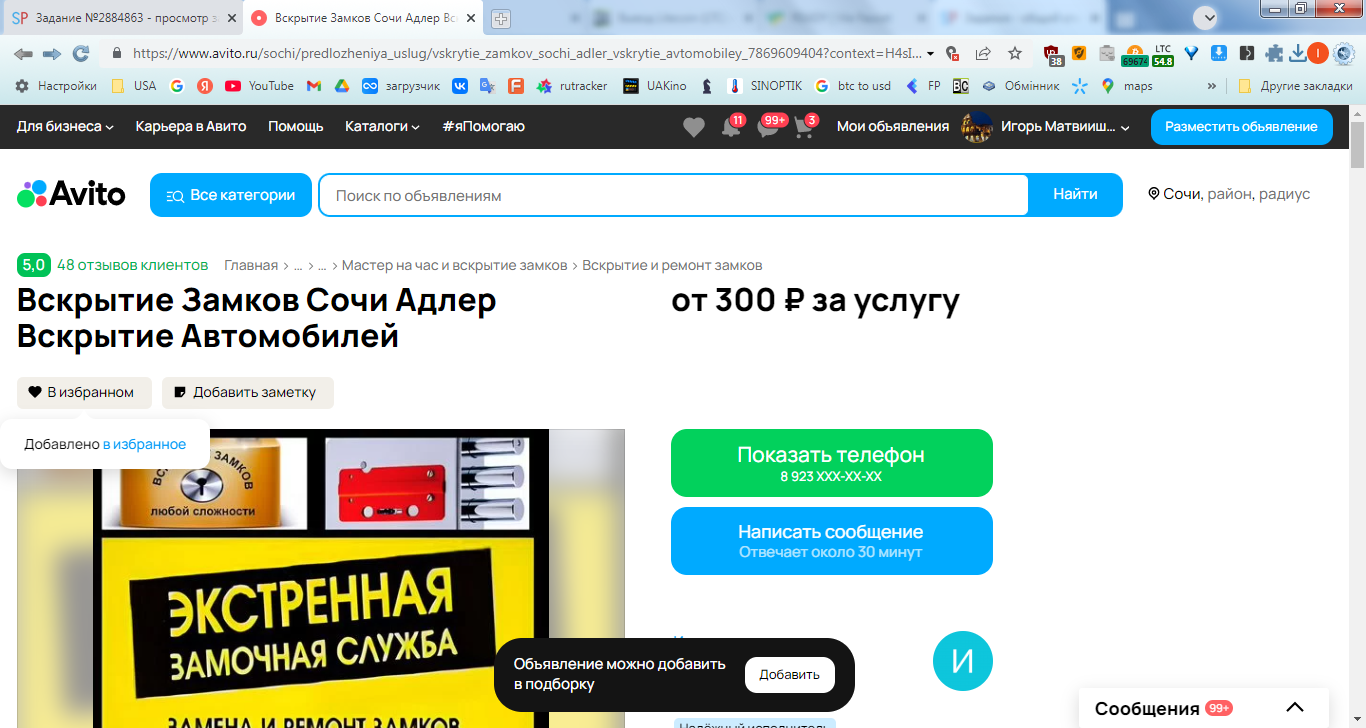Click seller avatar circle with letter И
1366x728 pixels.
pyautogui.click(x=962, y=661)
